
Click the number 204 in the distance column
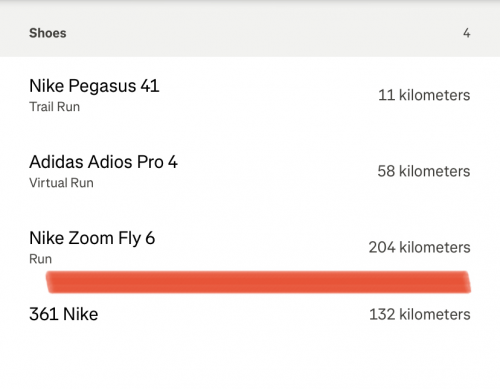[382, 247]
